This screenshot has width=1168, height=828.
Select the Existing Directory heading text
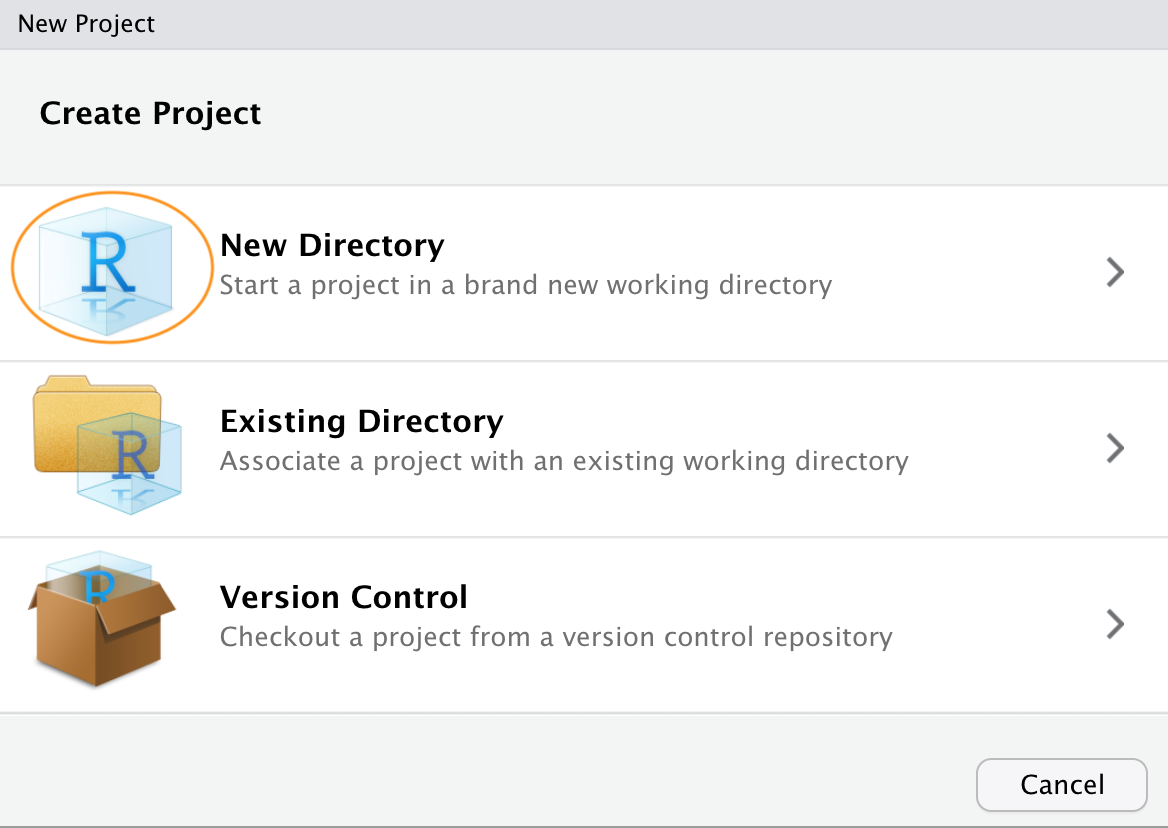tap(361, 421)
